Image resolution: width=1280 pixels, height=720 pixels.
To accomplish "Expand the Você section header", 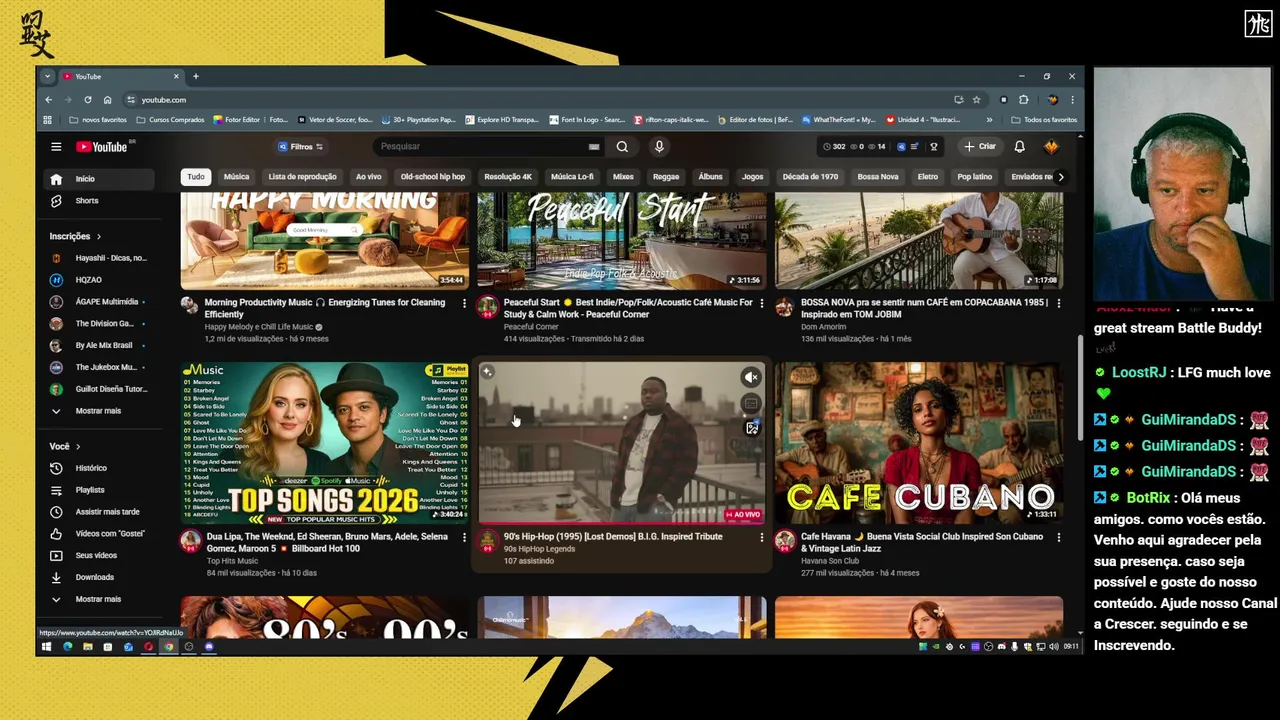I will [x=65, y=446].
